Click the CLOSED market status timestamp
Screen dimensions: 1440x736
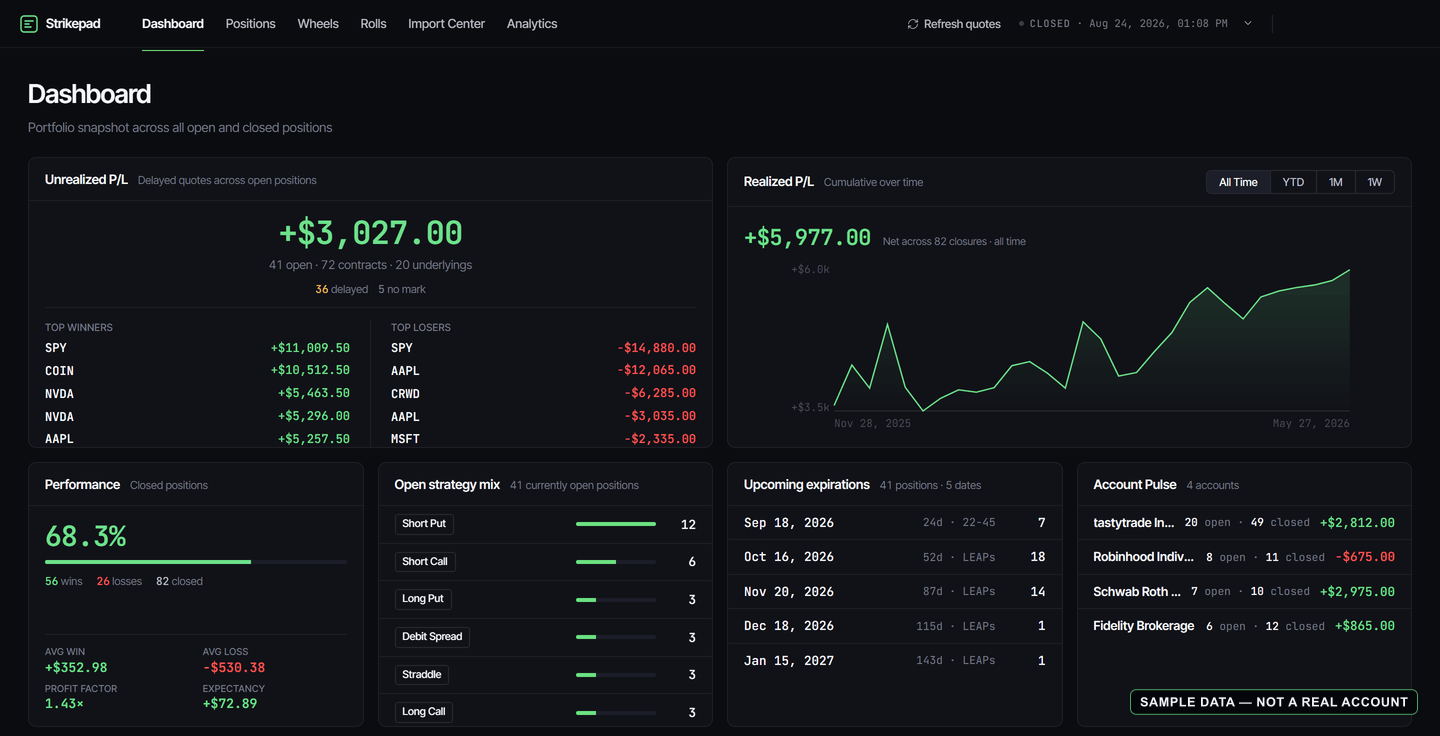point(1123,24)
